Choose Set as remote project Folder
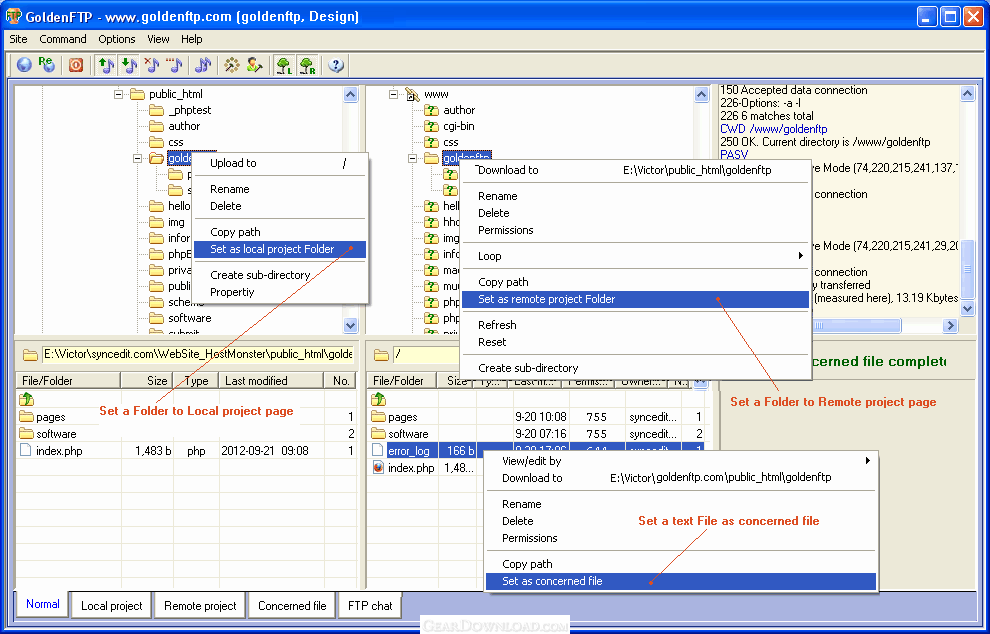This screenshot has width=990, height=634. pyautogui.click(x=635, y=299)
